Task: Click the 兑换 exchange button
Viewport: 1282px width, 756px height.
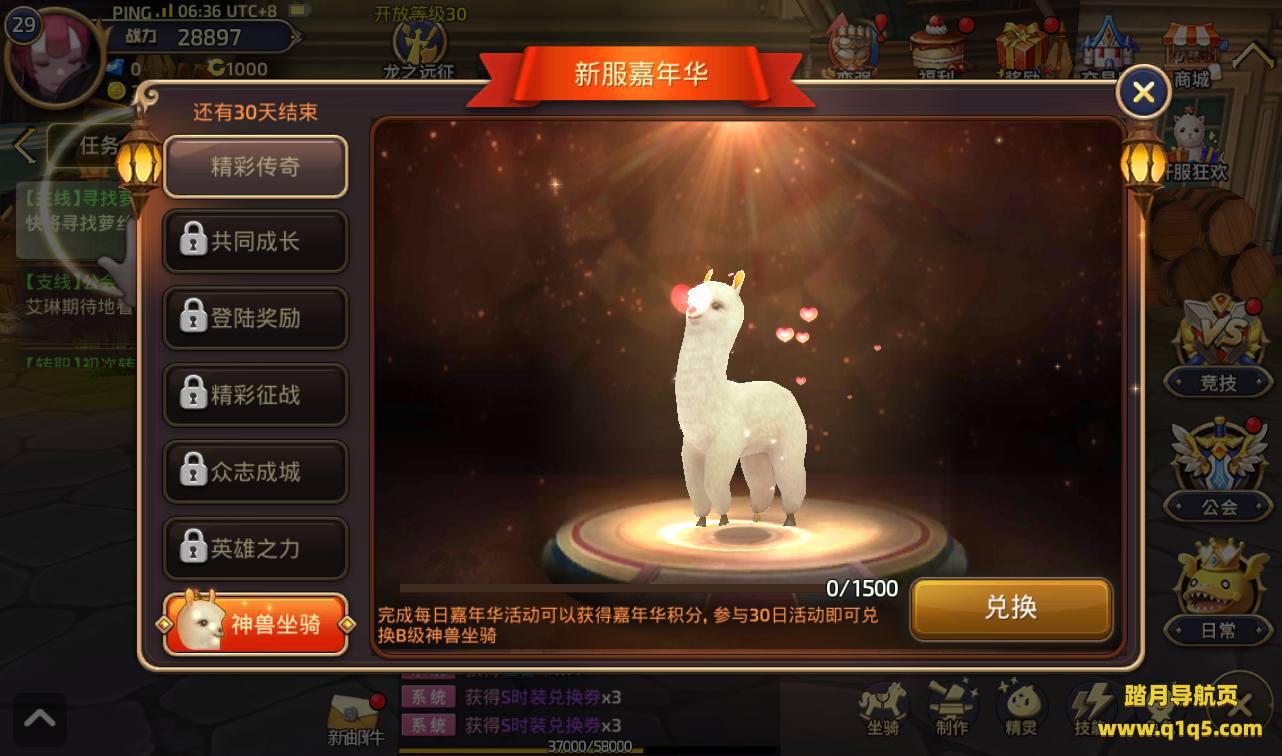Action: click(1011, 608)
